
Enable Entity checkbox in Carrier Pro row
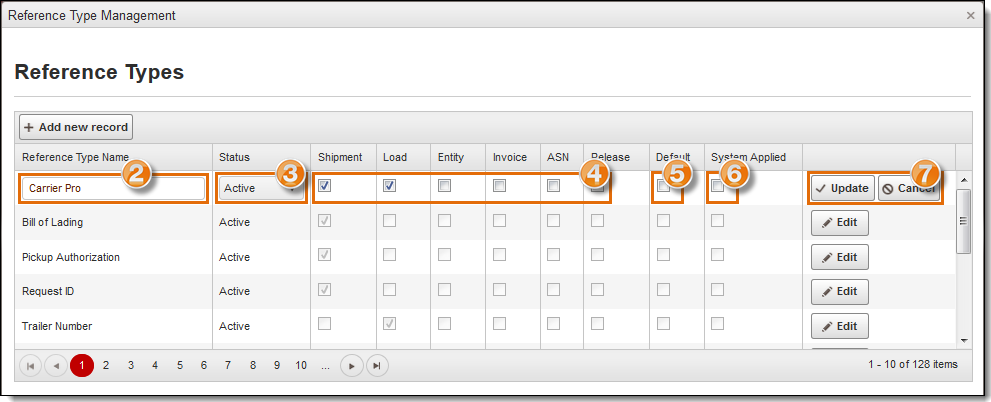[x=444, y=186]
